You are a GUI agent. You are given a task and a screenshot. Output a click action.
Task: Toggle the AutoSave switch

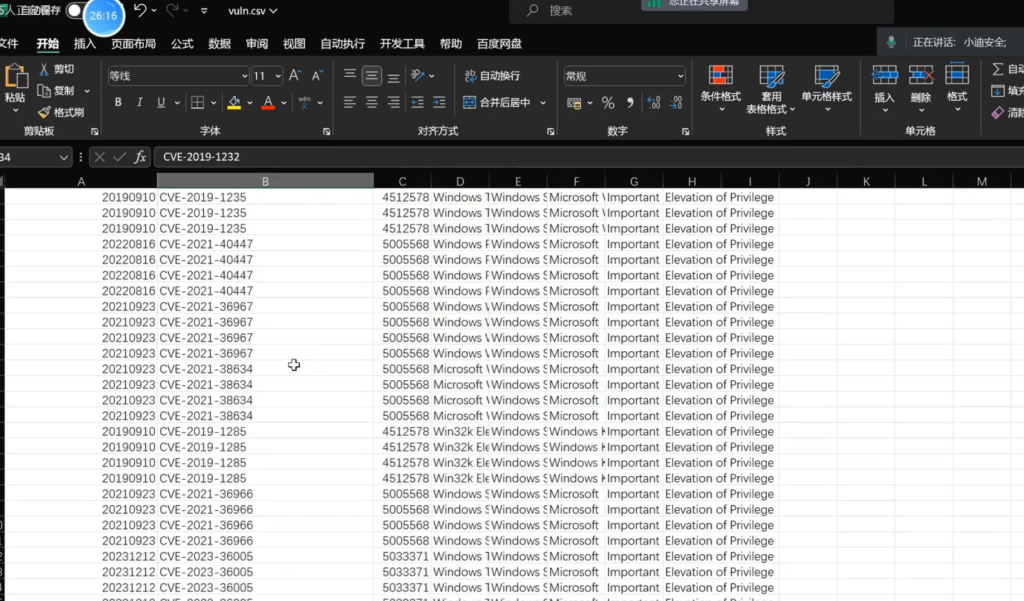pos(76,10)
